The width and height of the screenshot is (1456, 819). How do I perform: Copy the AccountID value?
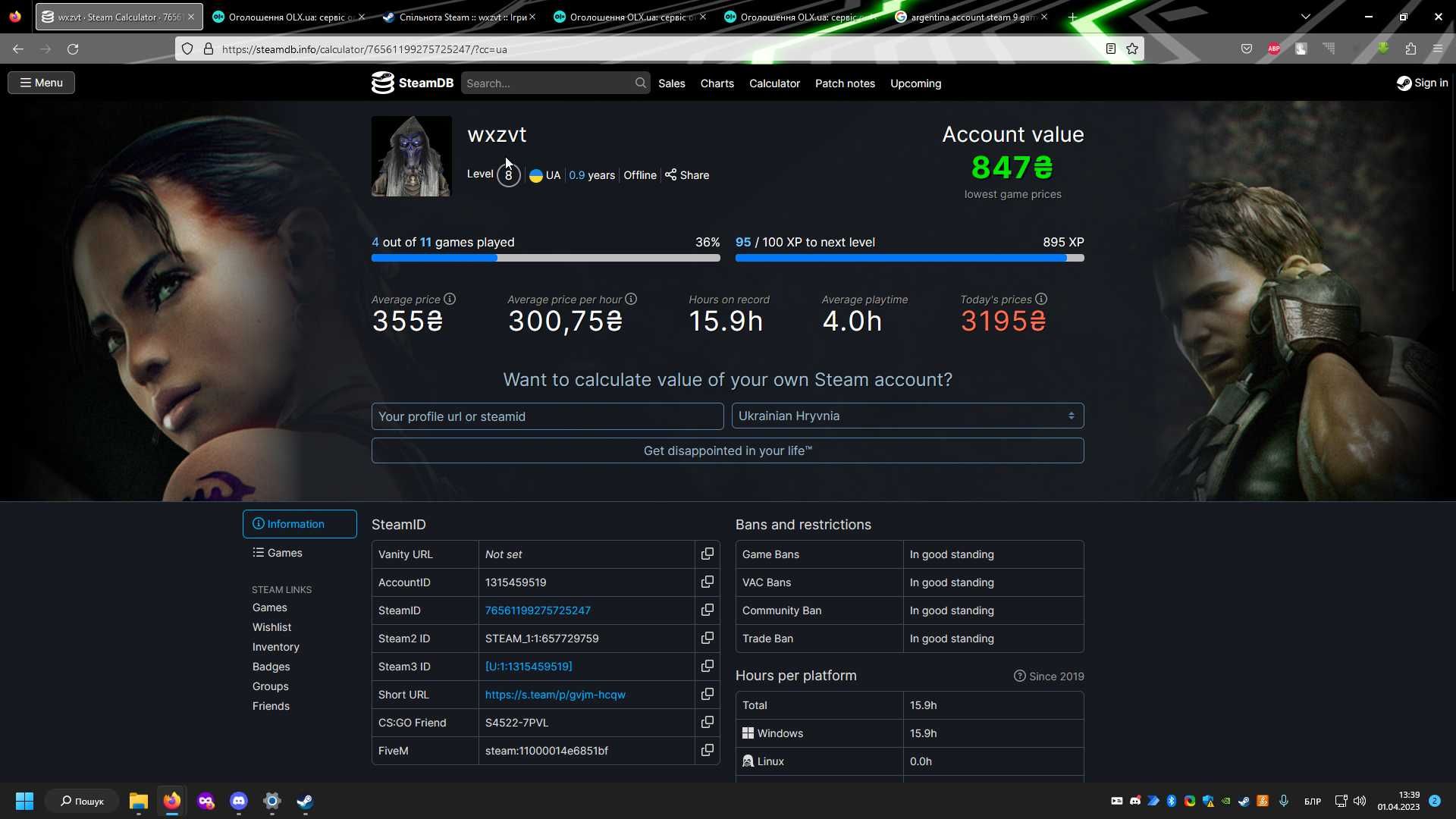707,582
